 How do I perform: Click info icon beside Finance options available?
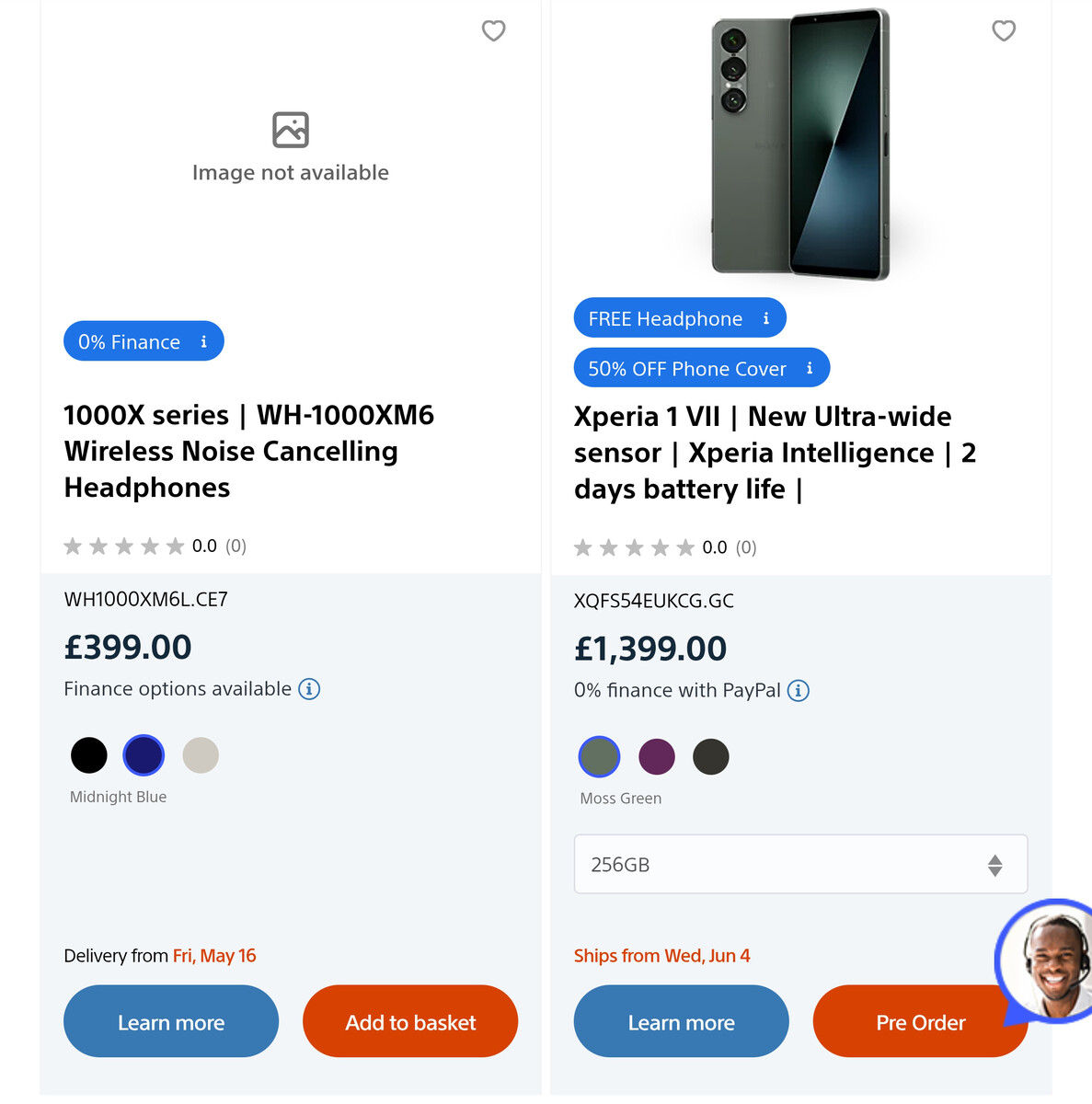[309, 689]
